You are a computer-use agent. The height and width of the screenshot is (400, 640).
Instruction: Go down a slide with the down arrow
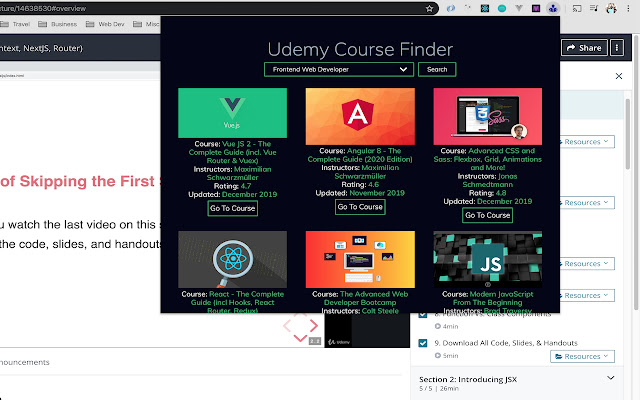tap(300, 338)
